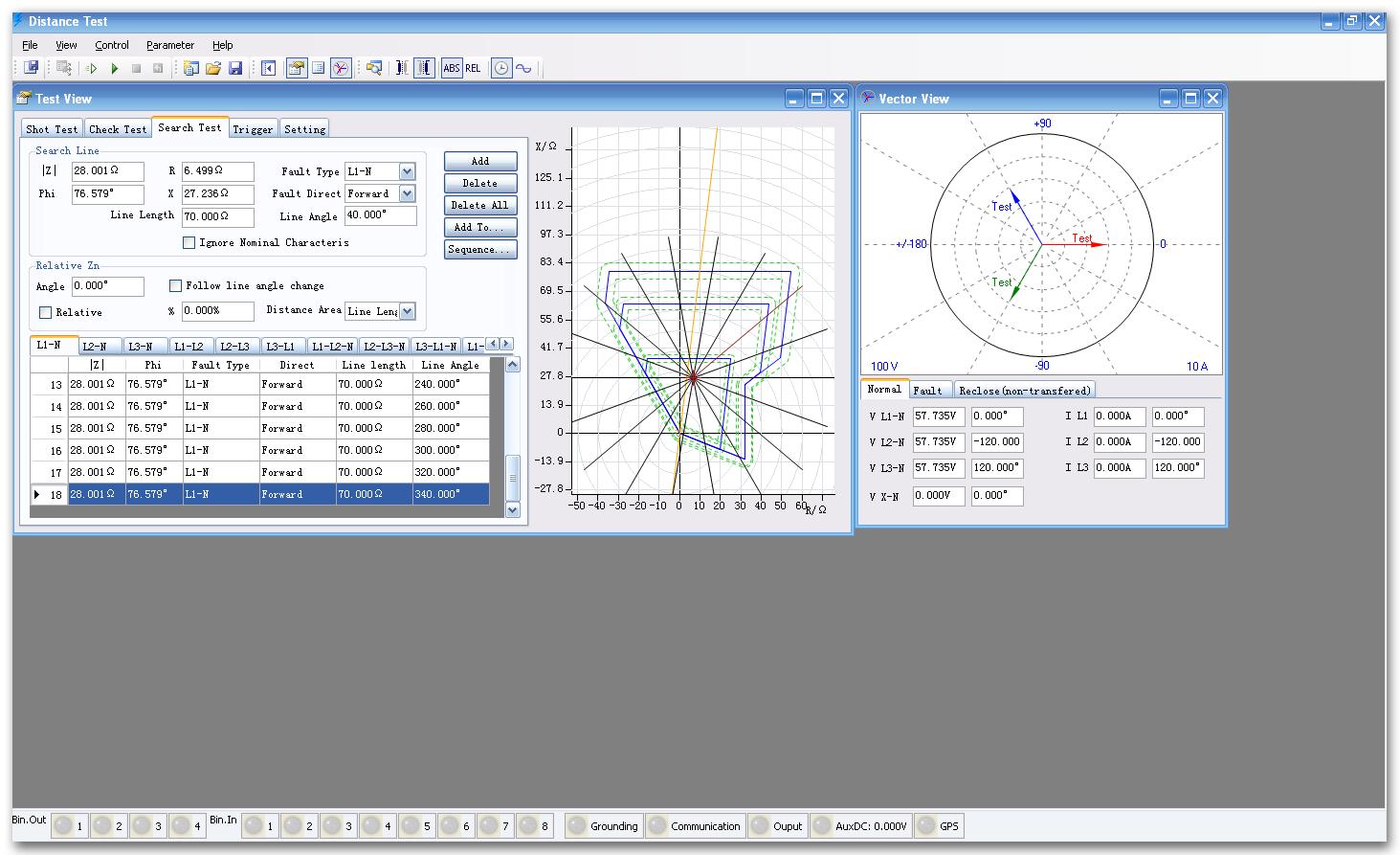The height and width of the screenshot is (855, 1400).
Task: Click the Line Angle input field
Action: click(x=380, y=215)
